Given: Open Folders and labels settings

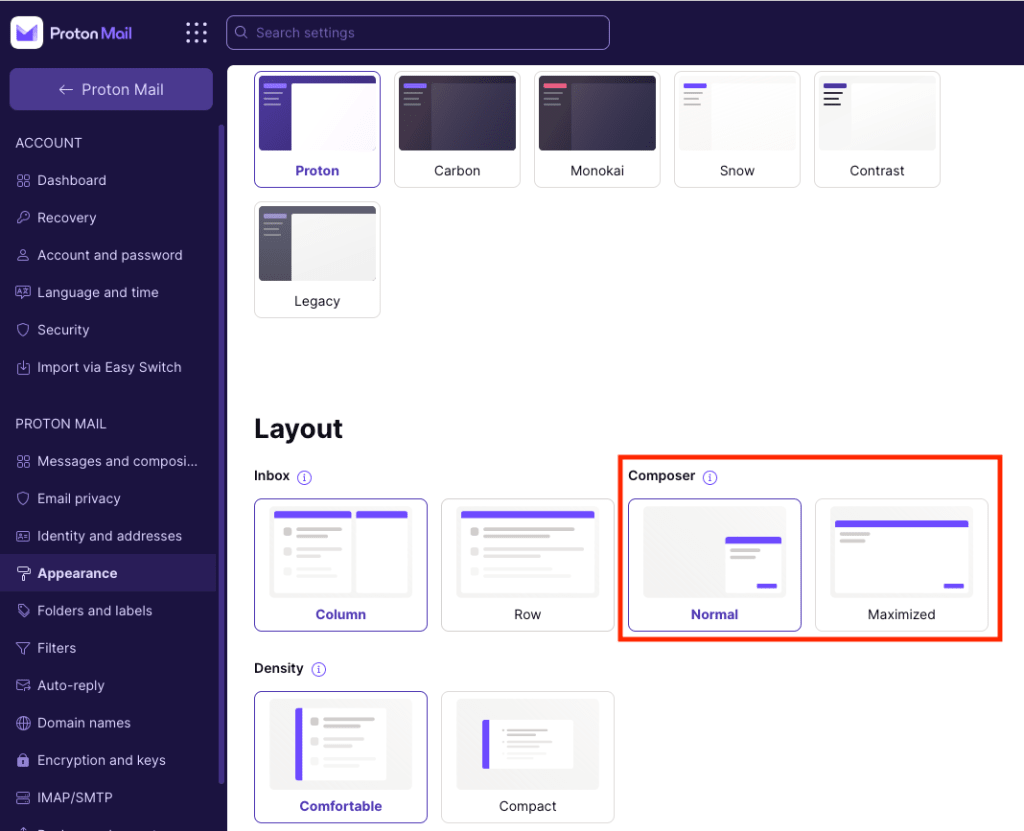Looking at the screenshot, I should pyautogui.click(x=96, y=610).
